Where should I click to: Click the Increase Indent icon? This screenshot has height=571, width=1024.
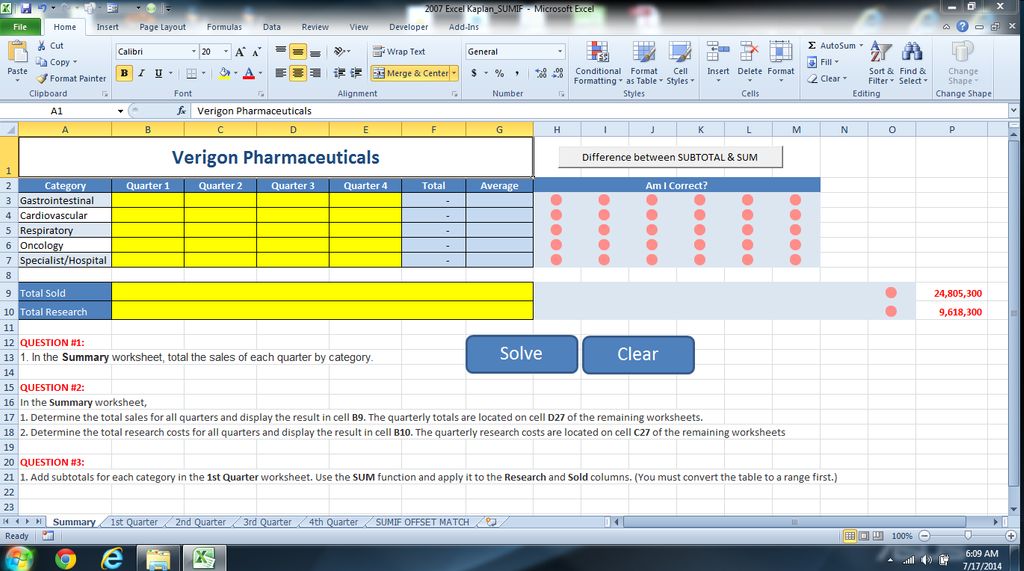[x=356, y=73]
